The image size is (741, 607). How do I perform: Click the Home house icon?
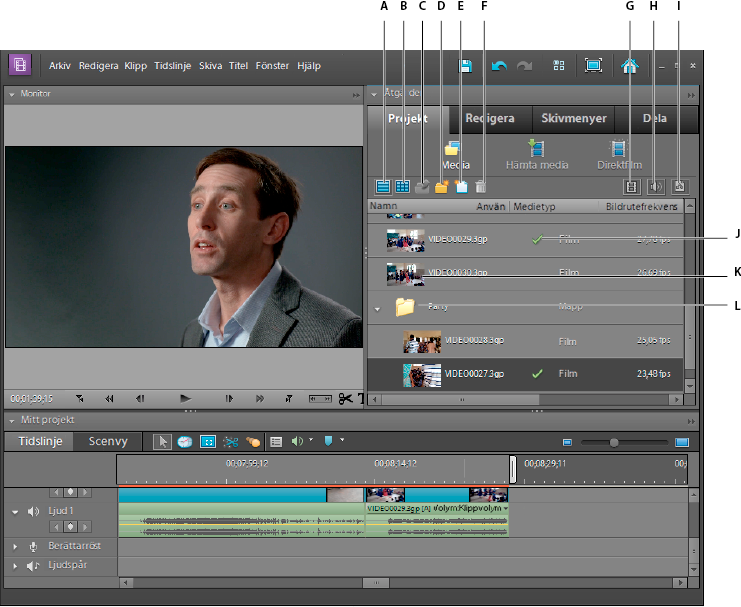pyautogui.click(x=629, y=66)
